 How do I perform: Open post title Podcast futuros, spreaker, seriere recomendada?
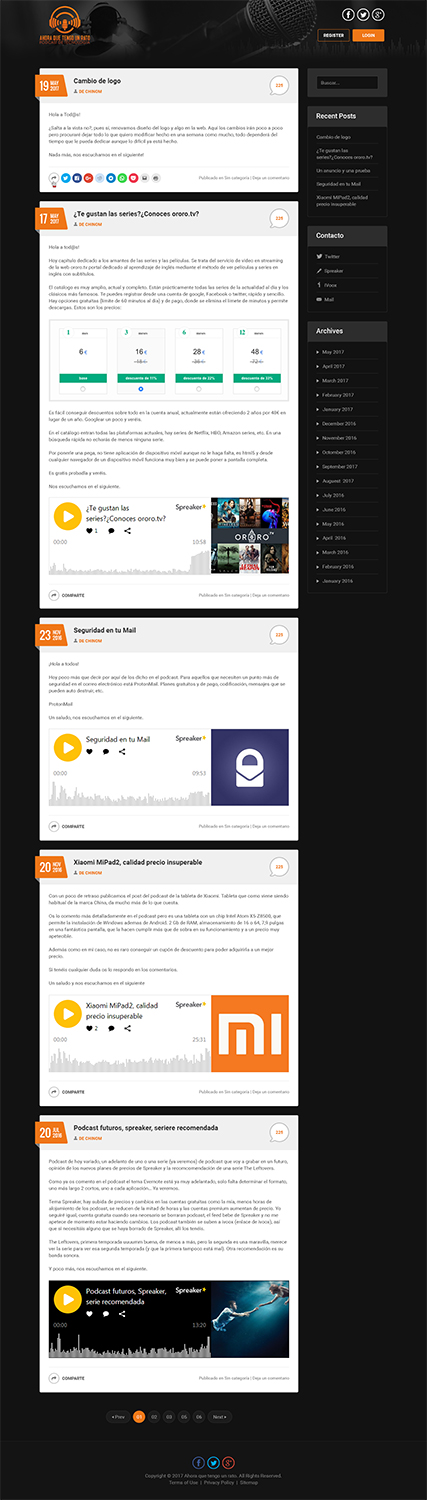pos(145,1127)
